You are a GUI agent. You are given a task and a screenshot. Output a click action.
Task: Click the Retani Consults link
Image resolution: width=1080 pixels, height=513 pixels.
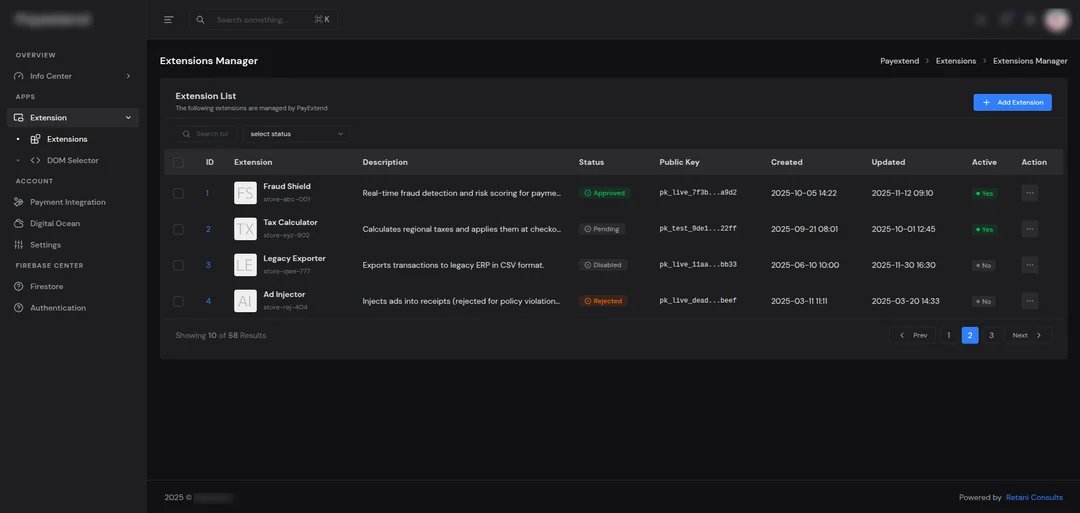pyautogui.click(x=1034, y=497)
